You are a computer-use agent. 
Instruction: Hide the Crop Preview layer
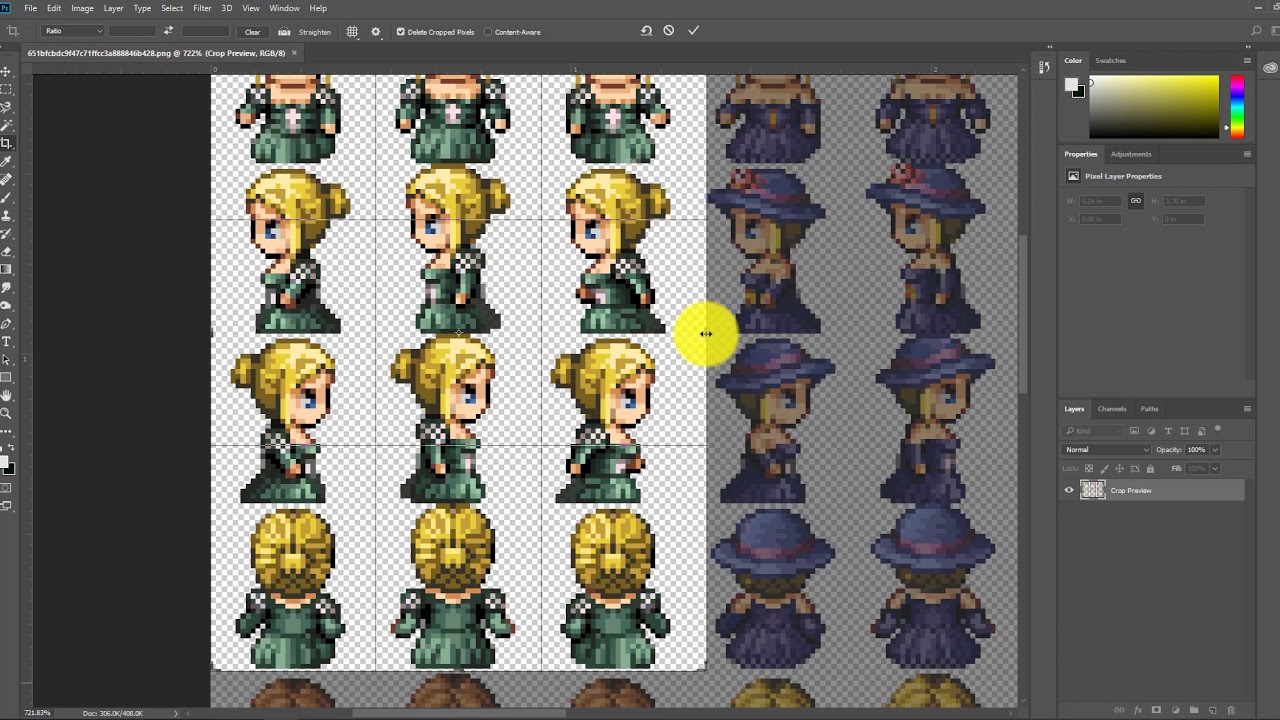pos(1069,490)
